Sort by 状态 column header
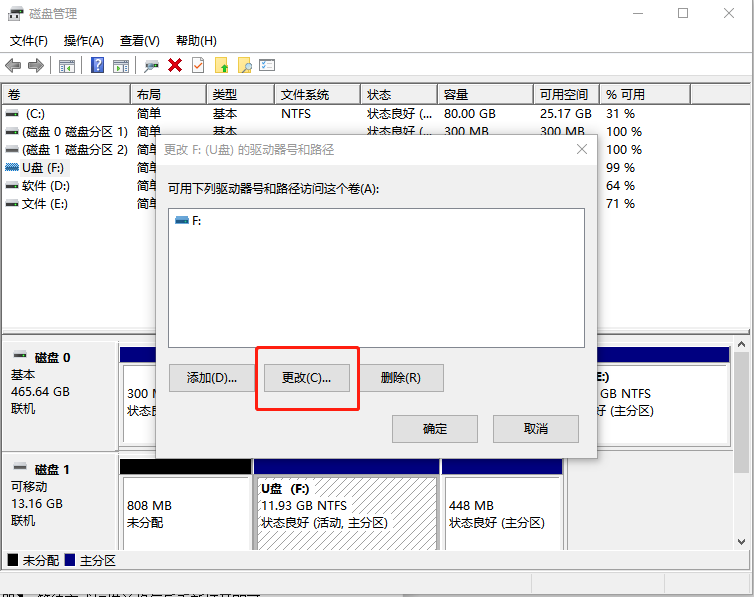This screenshot has height=597, width=754. coord(399,95)
